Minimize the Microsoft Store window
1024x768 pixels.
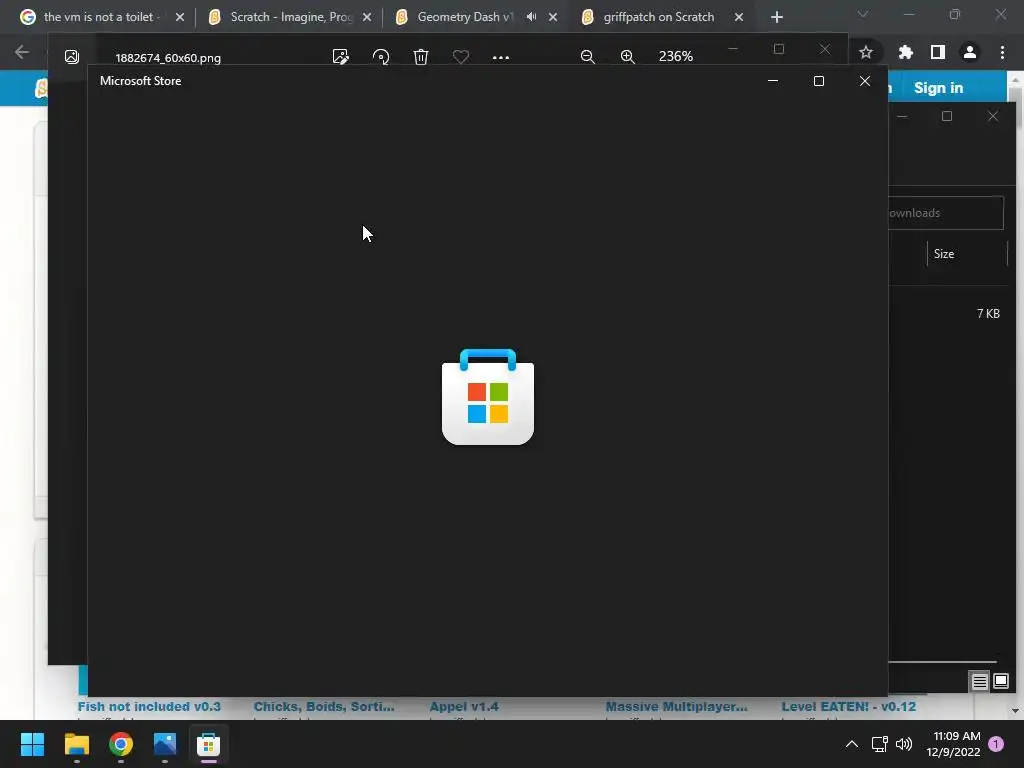tap(773, 81)
